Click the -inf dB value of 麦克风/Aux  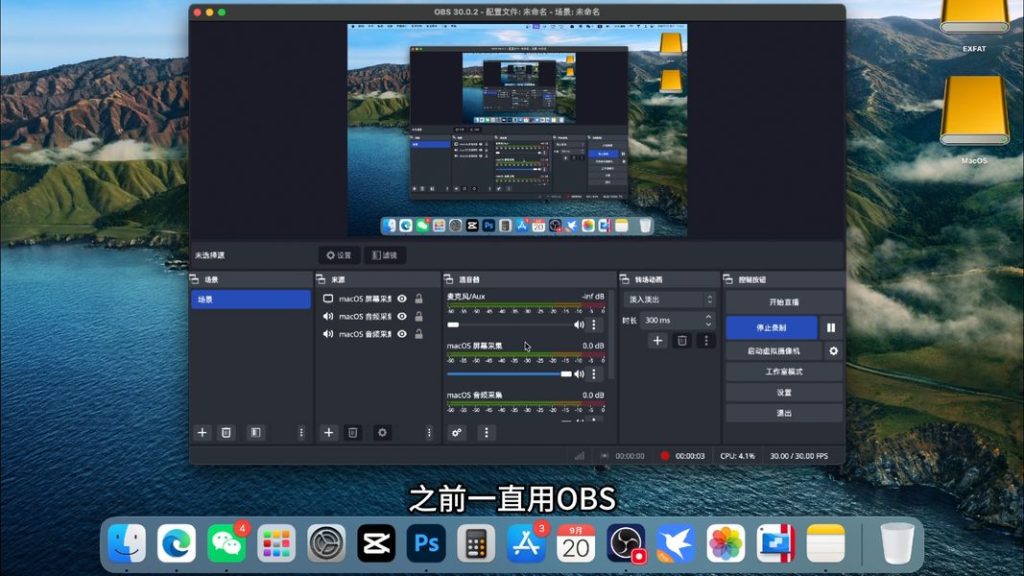pyautogui.click(x=592, y=296)
